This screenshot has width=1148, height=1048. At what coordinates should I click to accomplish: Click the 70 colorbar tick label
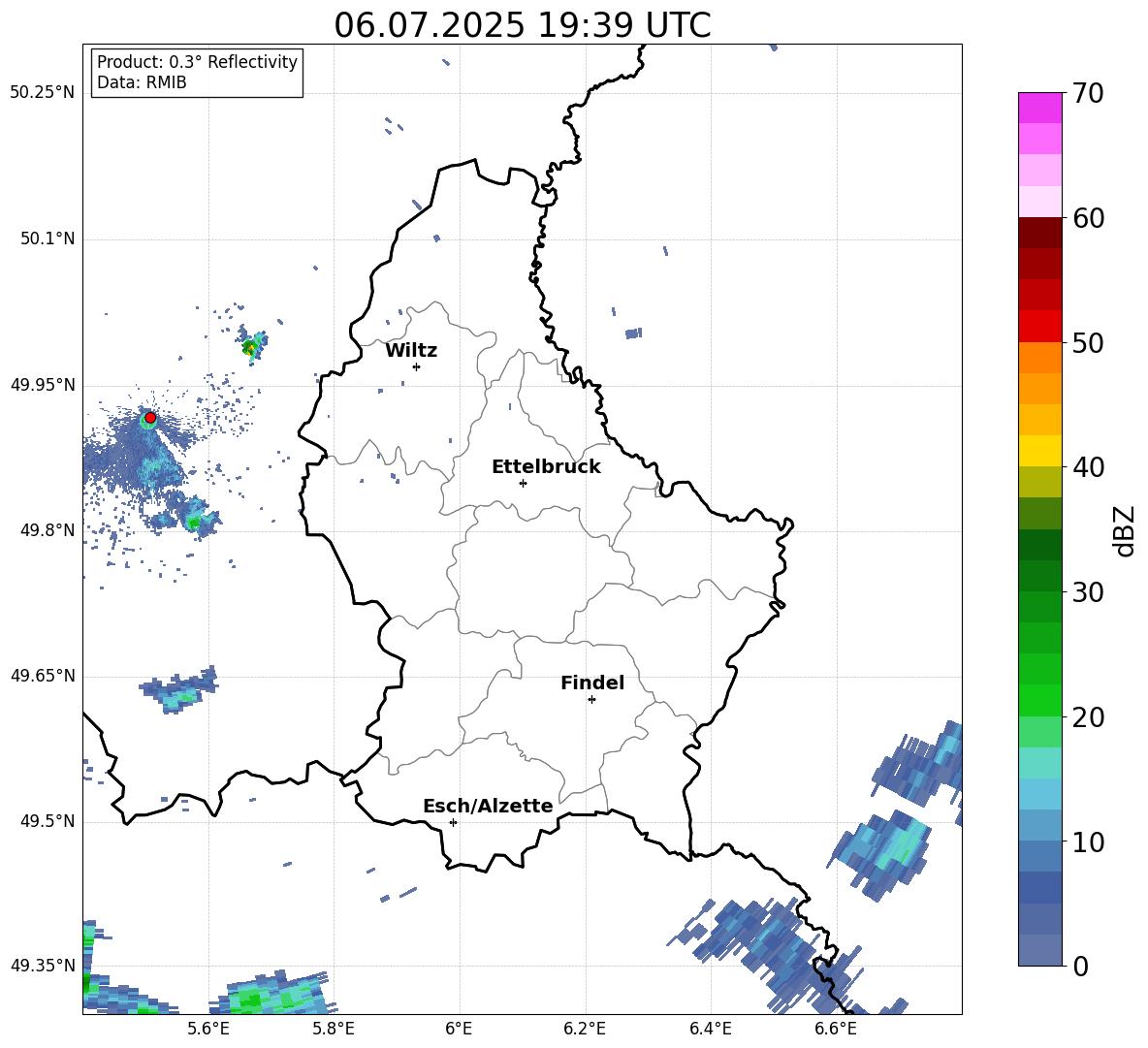tap(1087, 93)
